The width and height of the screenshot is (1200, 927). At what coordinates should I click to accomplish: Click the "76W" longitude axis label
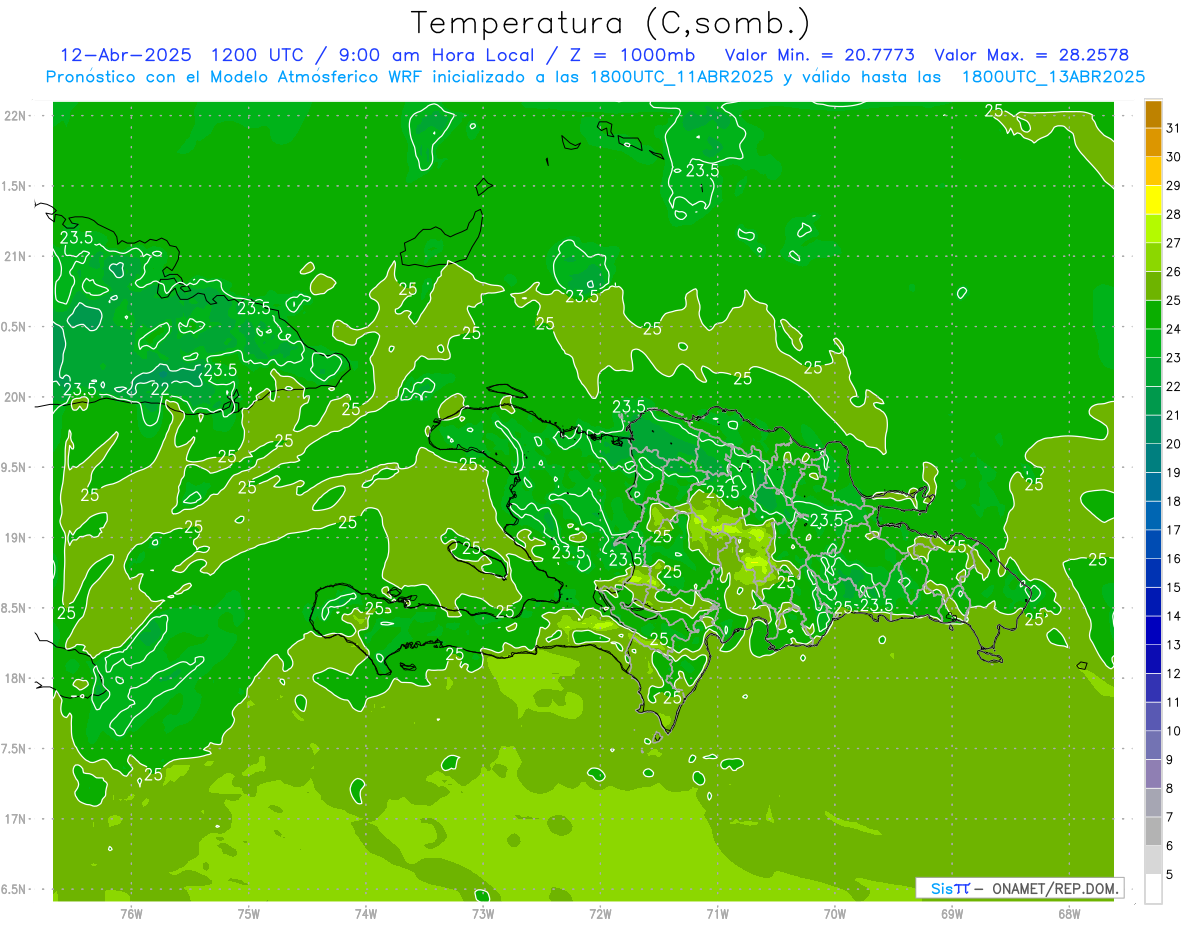[x=131, y=913]
